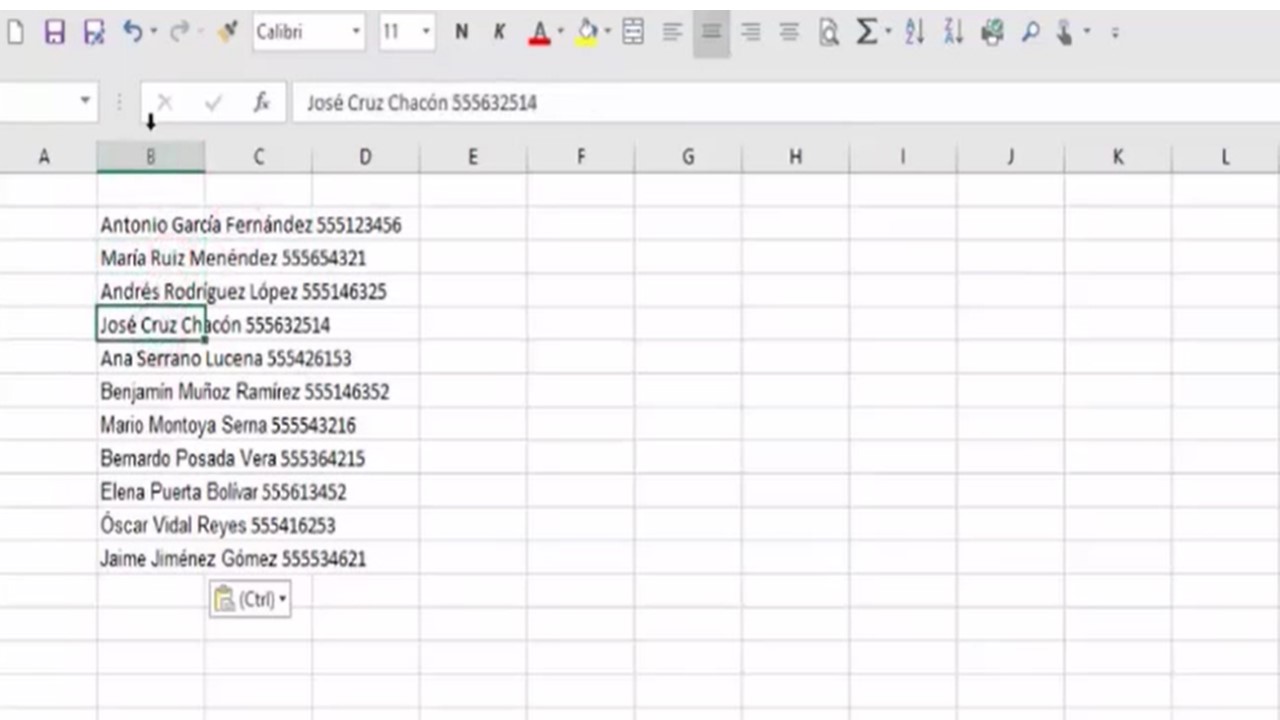This screenshot has width=1280, height=720.
Task: Select column I header
Action: [x=903, y=157]
